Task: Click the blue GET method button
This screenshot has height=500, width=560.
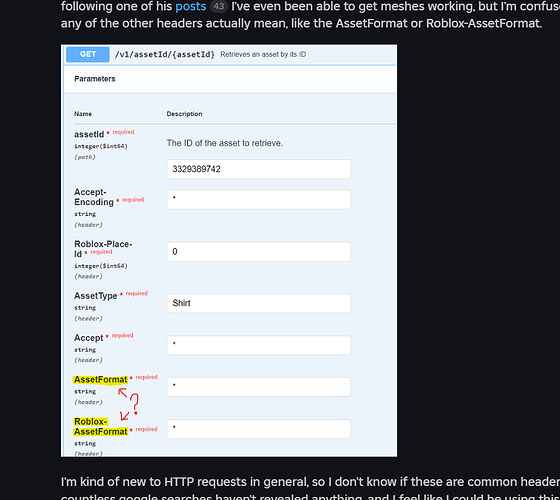Action: (x=88, y=54)
